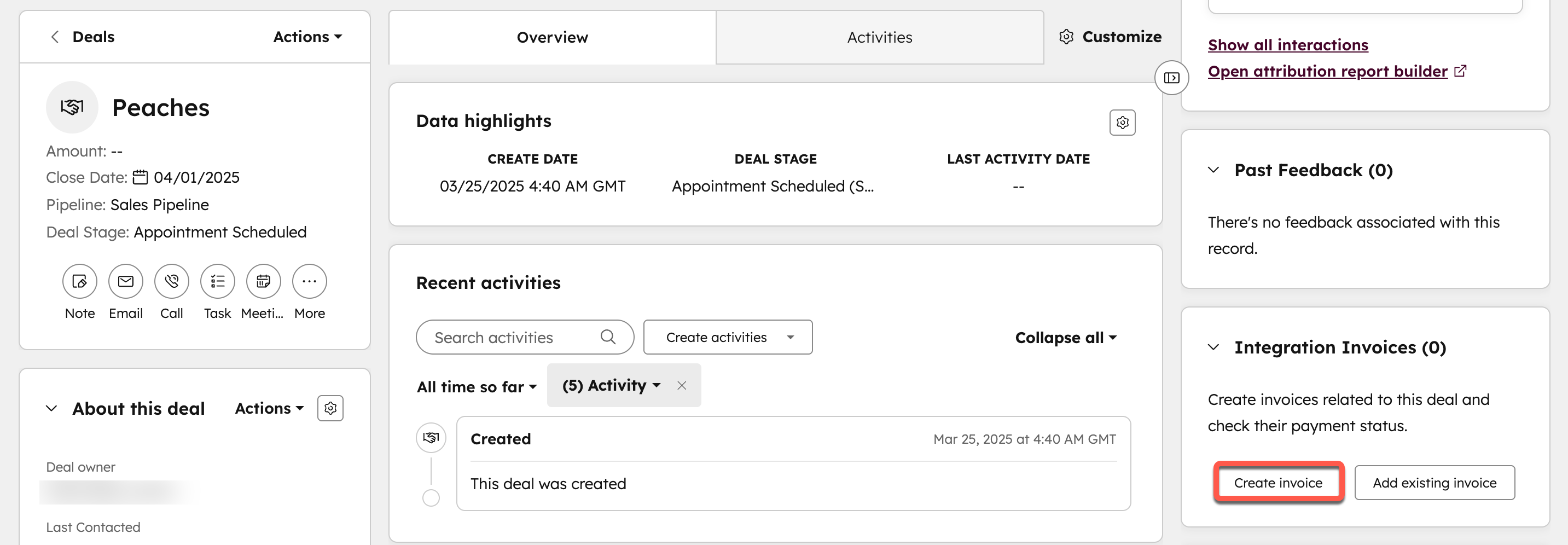
Task: Open the Create activities dropdown
Action: (728, 337)
